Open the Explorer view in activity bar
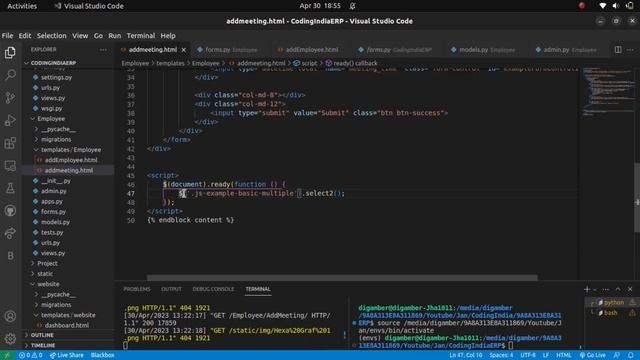This screenshot has height=360, width=640. [x=10, y=53]
